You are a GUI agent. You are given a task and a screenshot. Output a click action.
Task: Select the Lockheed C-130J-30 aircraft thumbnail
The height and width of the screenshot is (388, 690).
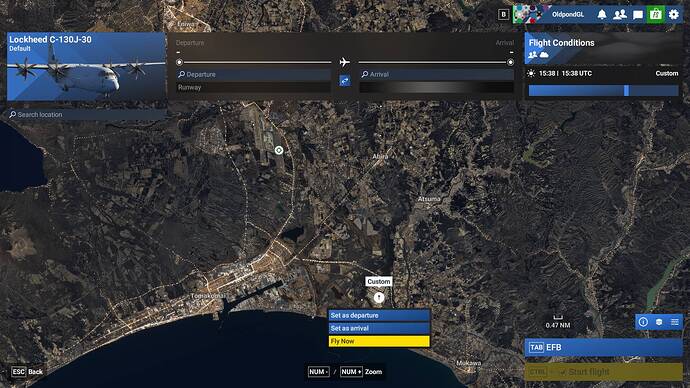click(86, 66)
